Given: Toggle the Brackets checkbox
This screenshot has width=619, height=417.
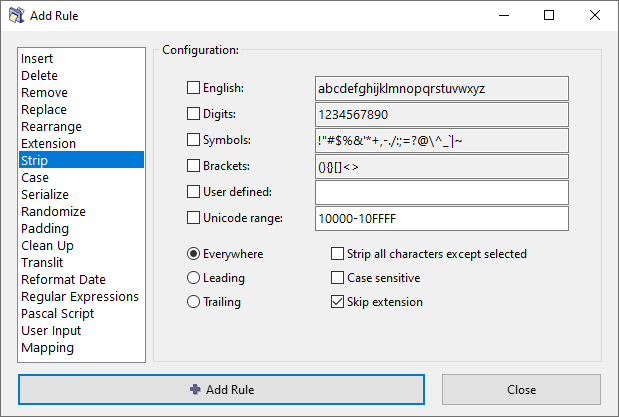Looking at the screenshot, I should pyautogui.click(x=194, y=166).
